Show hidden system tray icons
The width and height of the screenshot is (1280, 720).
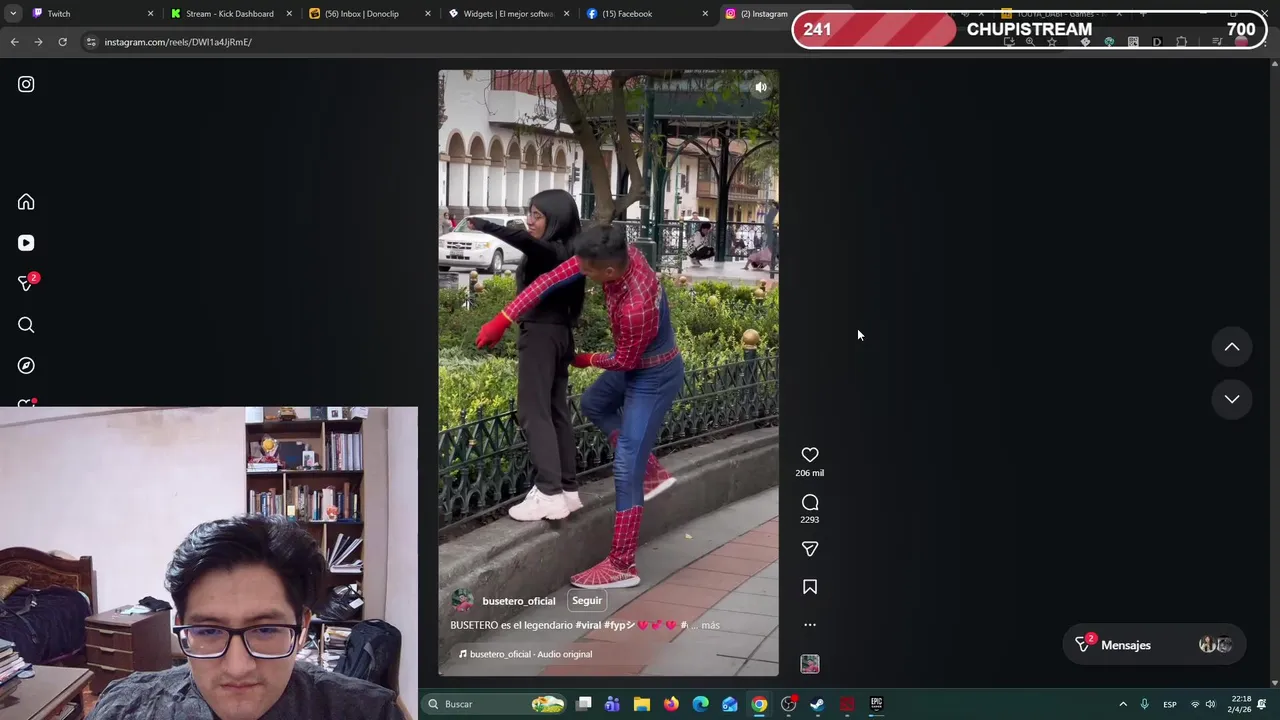click(x=1123, y=704)
